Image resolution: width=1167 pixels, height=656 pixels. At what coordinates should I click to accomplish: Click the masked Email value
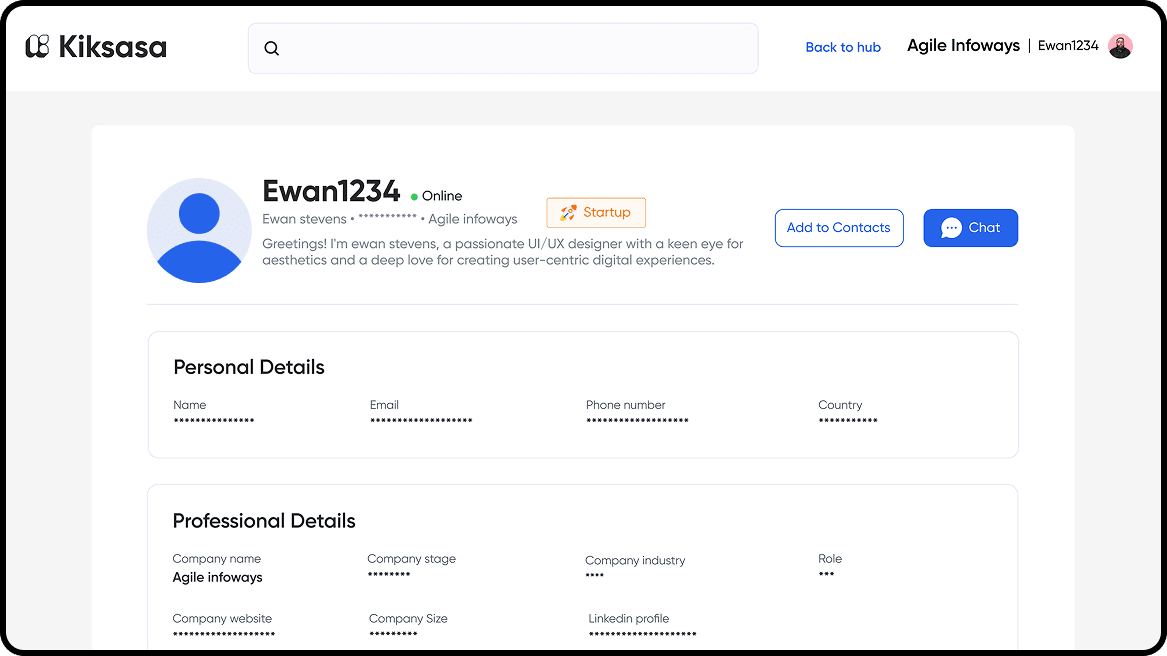tap(421, 421)
